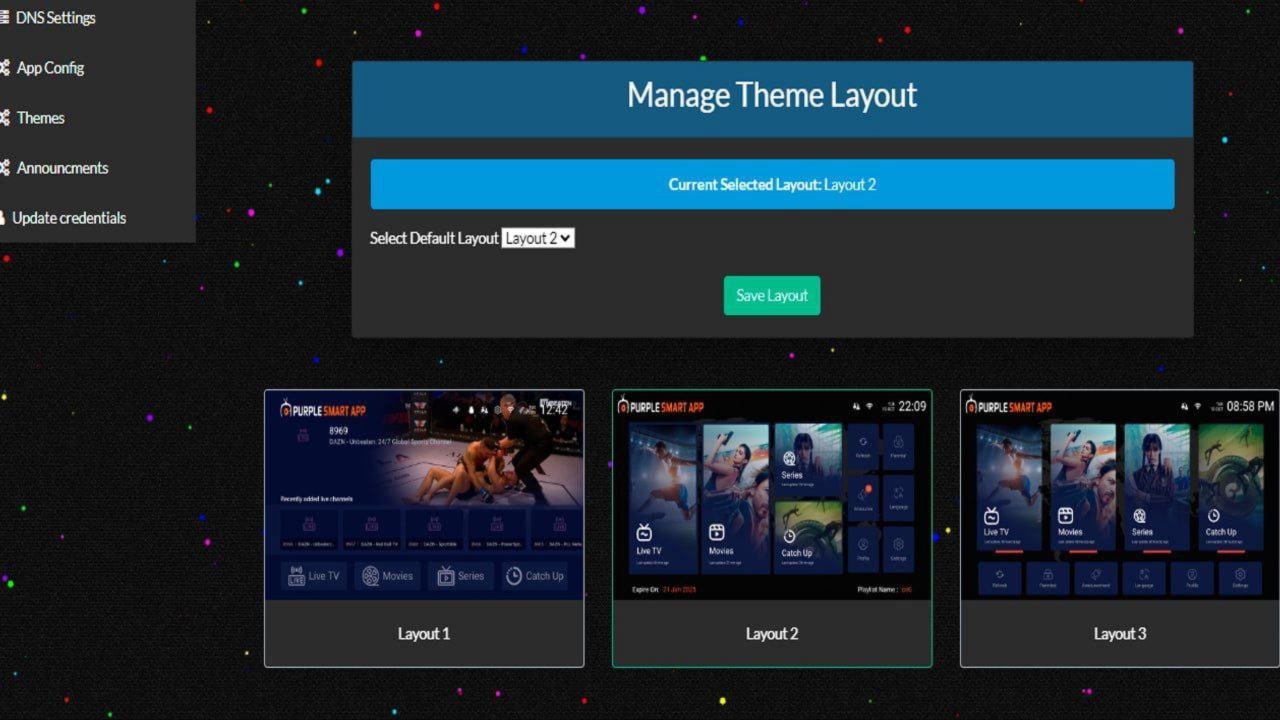The image size is (1280, 720).
Task: Click the Current Selected Layout banner
Action: coord(772,184)
